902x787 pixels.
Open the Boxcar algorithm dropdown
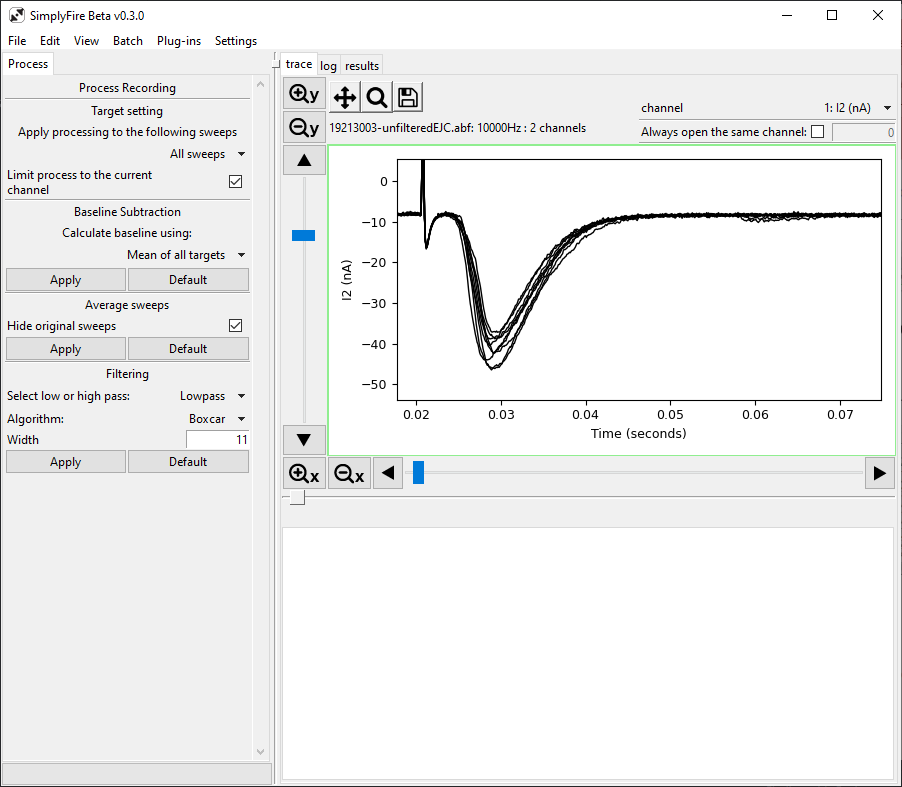click(x=217, y=419)
